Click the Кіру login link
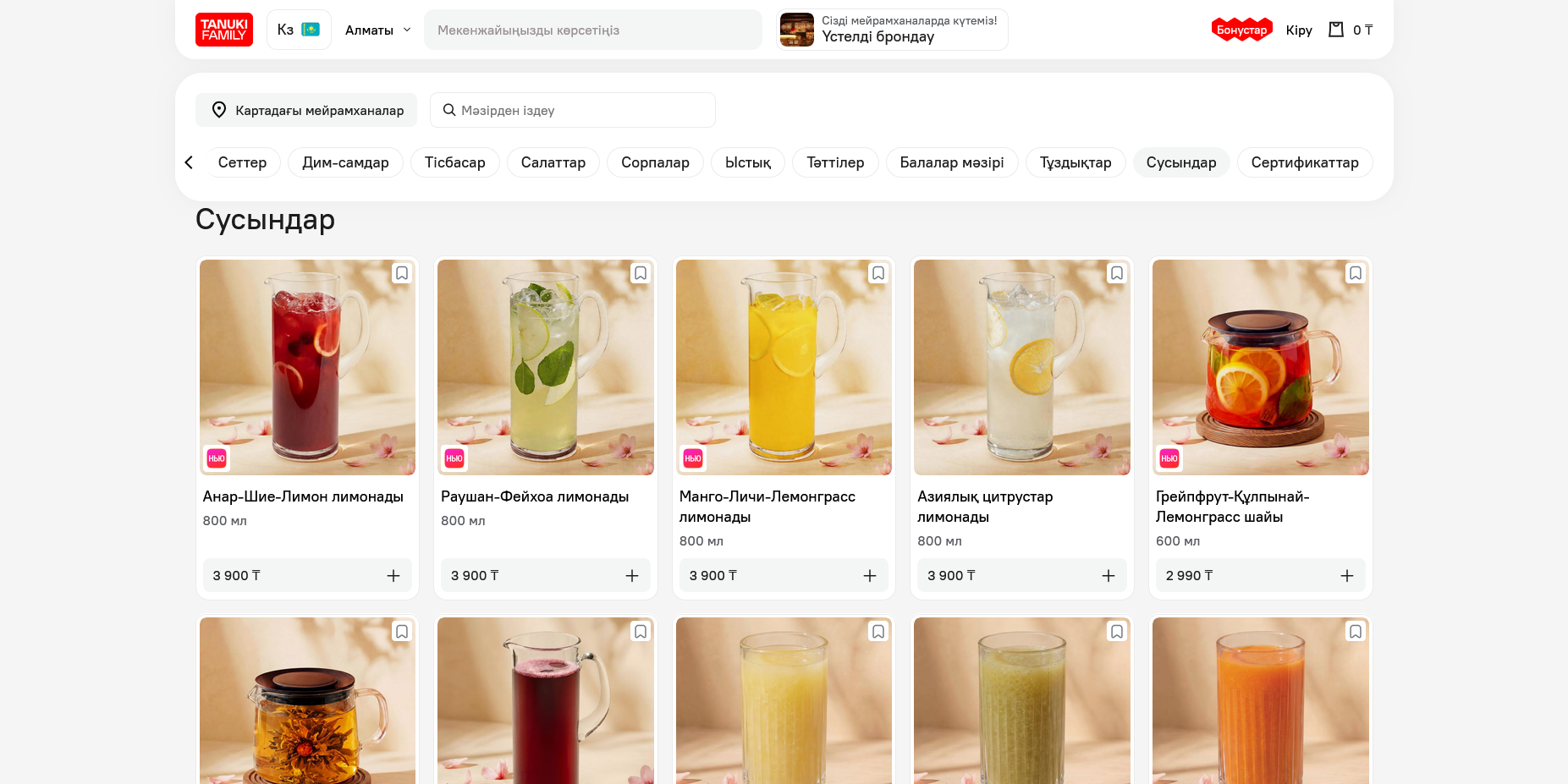 click(1299, 30)
